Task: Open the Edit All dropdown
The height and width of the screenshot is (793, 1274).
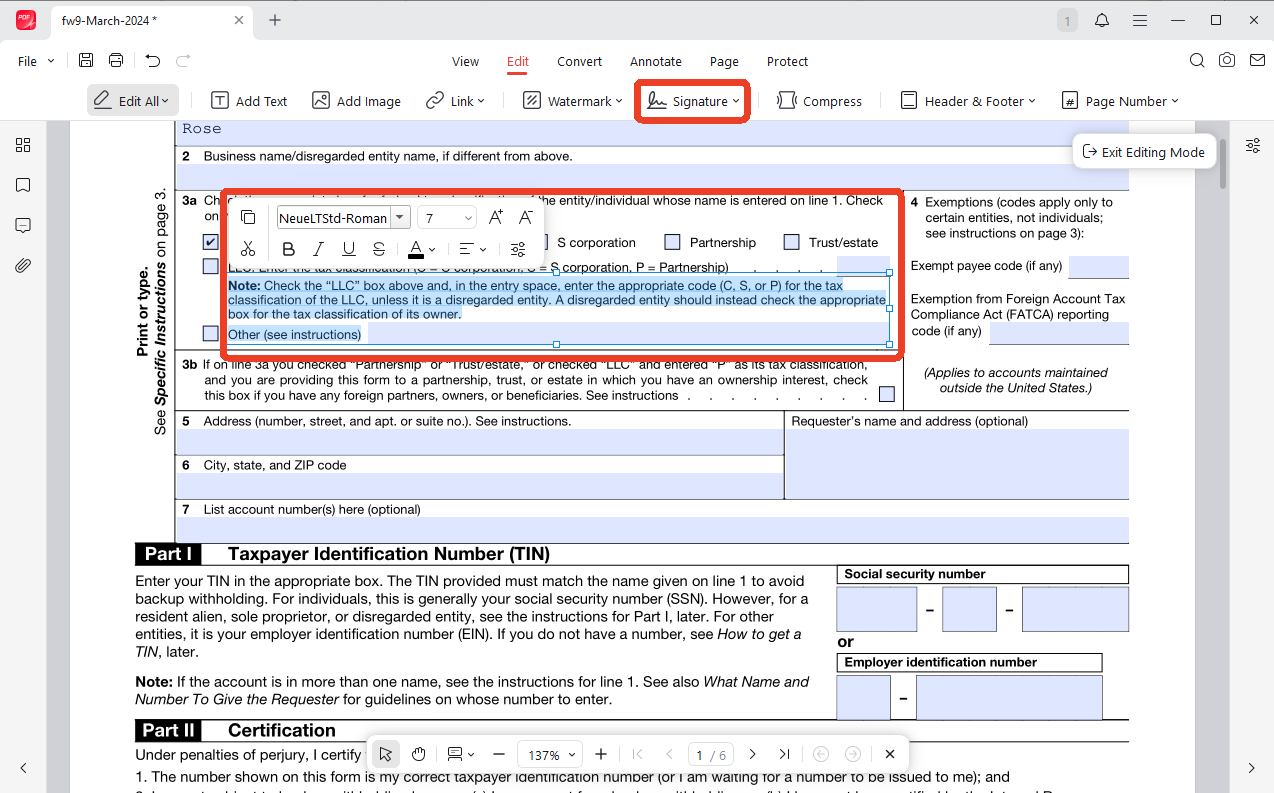Action: pyautogui.click(x=132, y=101)
